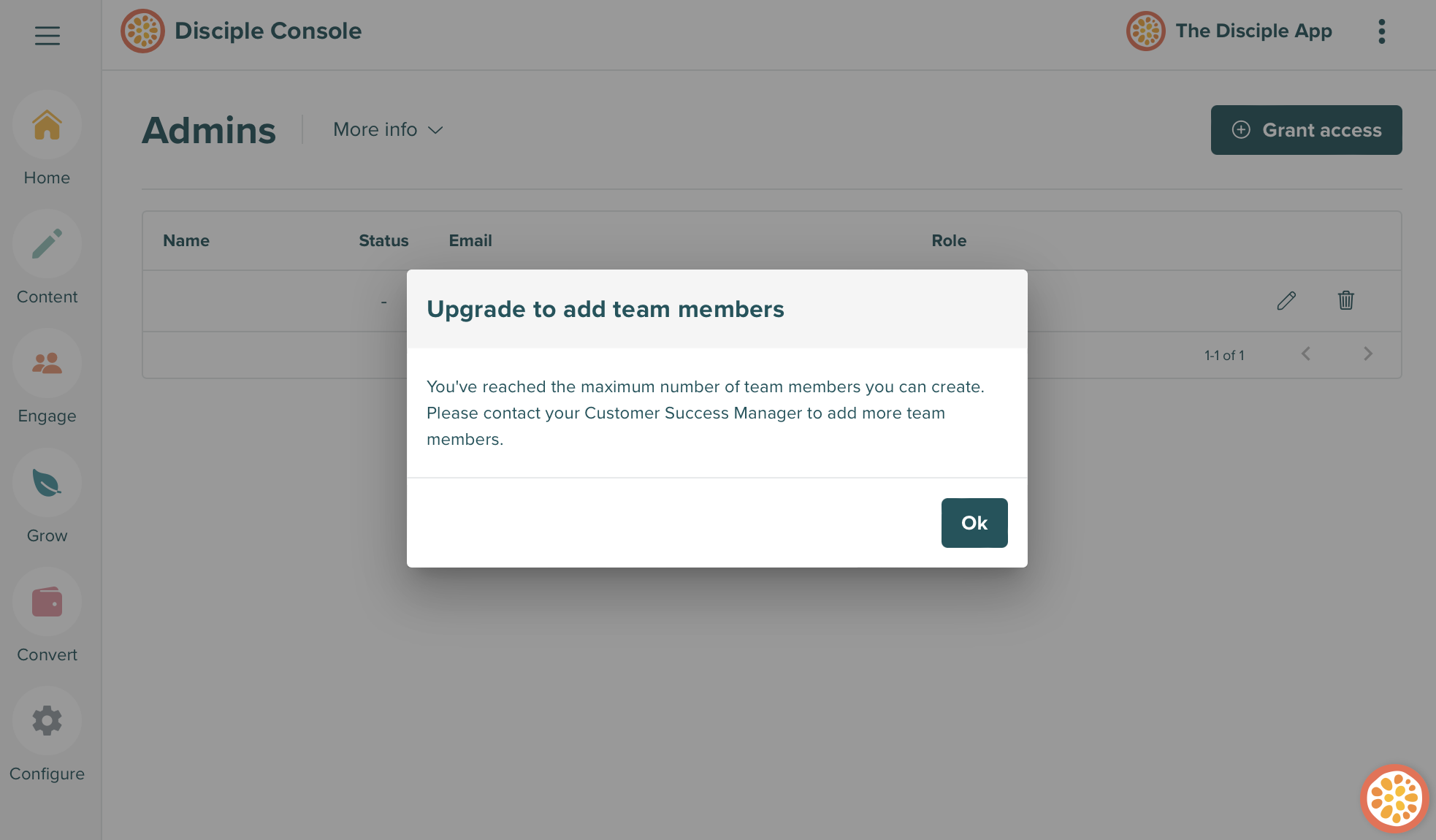
Task: Click the Role column header
Action: tap(949, 240)
